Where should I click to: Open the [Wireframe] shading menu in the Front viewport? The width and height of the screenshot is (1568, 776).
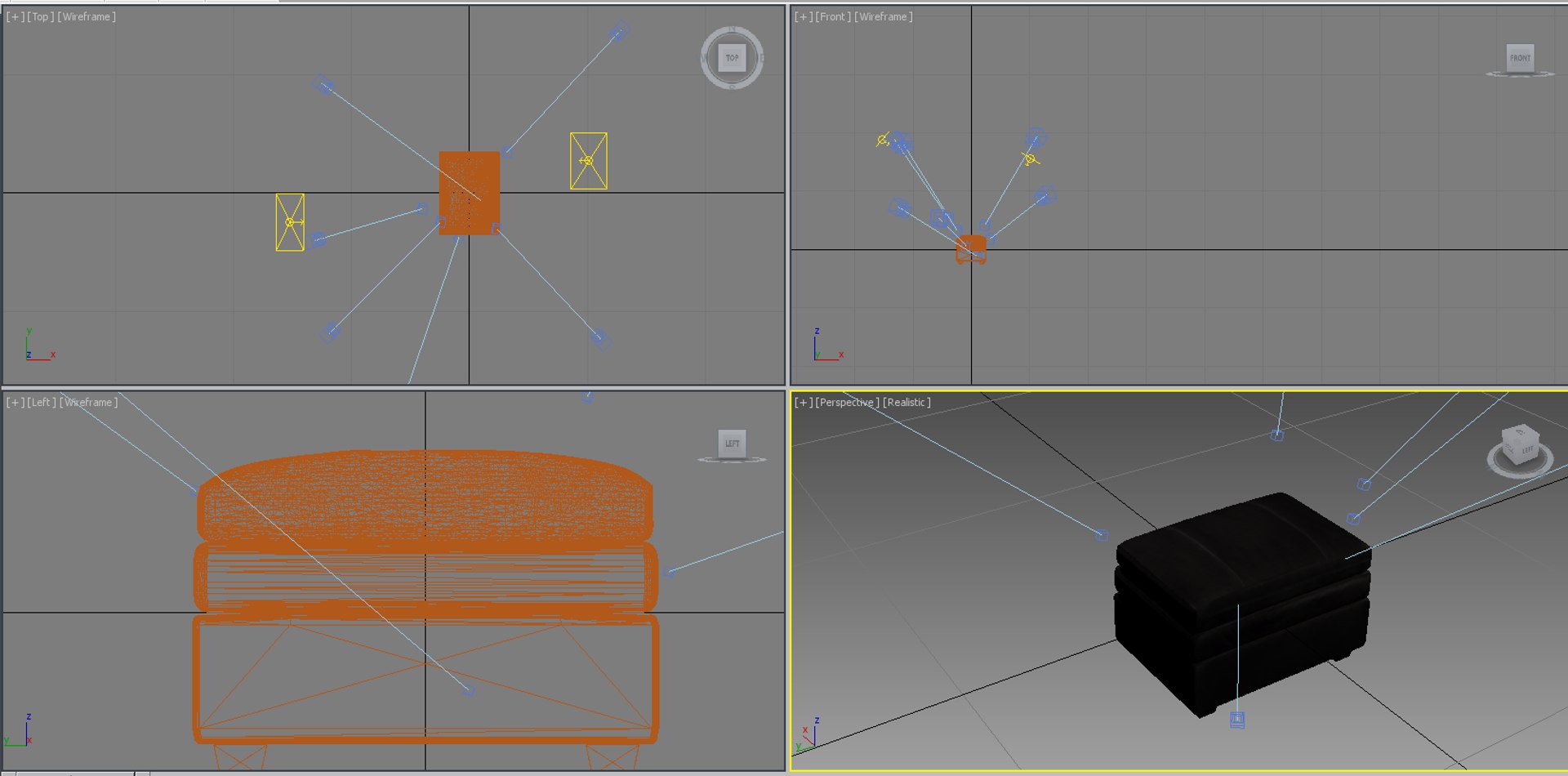(x=884, y=16)
